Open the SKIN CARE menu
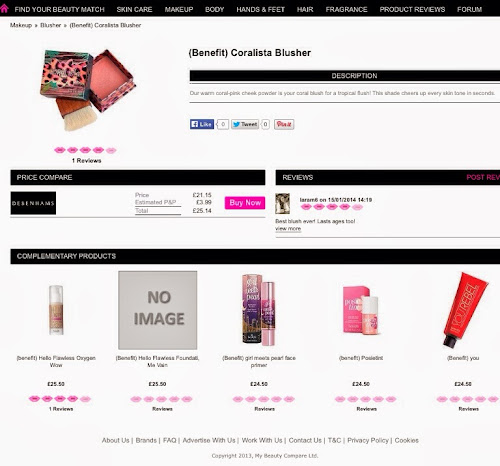Image resolution: width=500 pixels, height=466 pixels. coord(134,9)
